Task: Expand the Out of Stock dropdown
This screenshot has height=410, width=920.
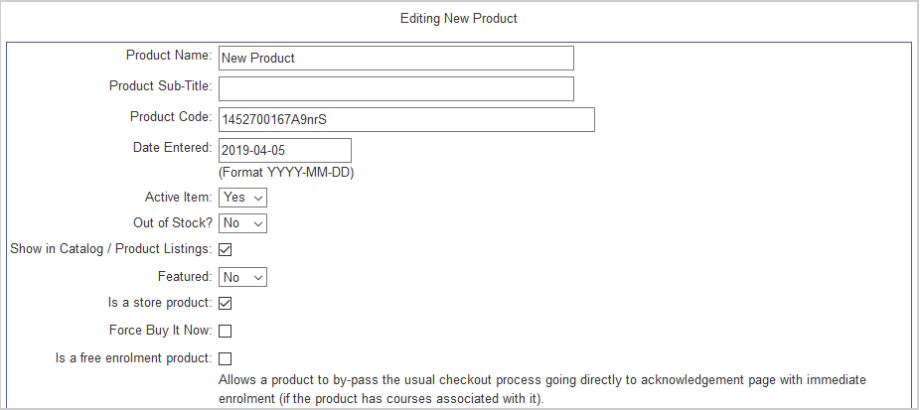Action: 243,223
